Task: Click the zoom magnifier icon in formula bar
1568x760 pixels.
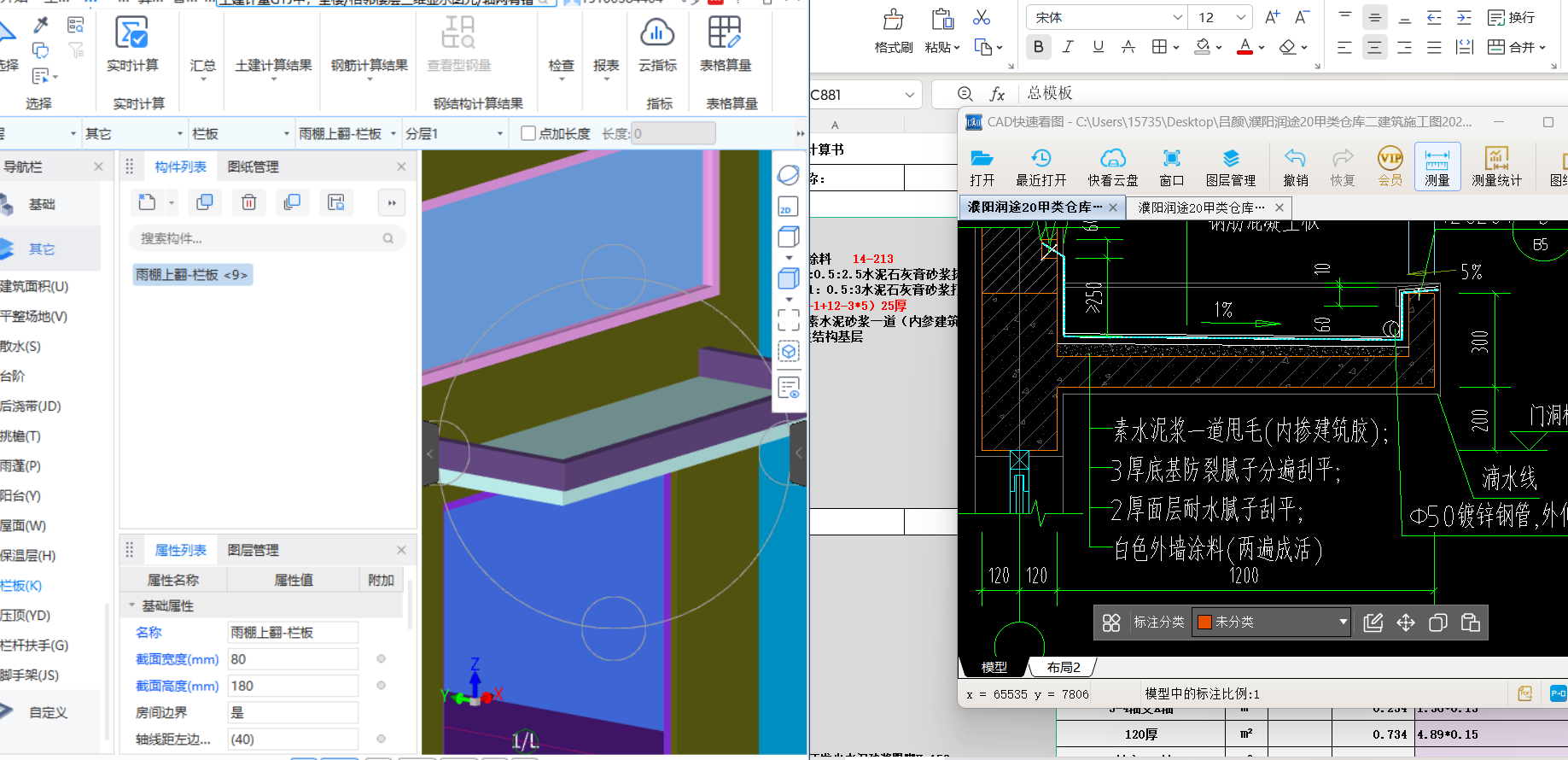Action: point(965,94)
